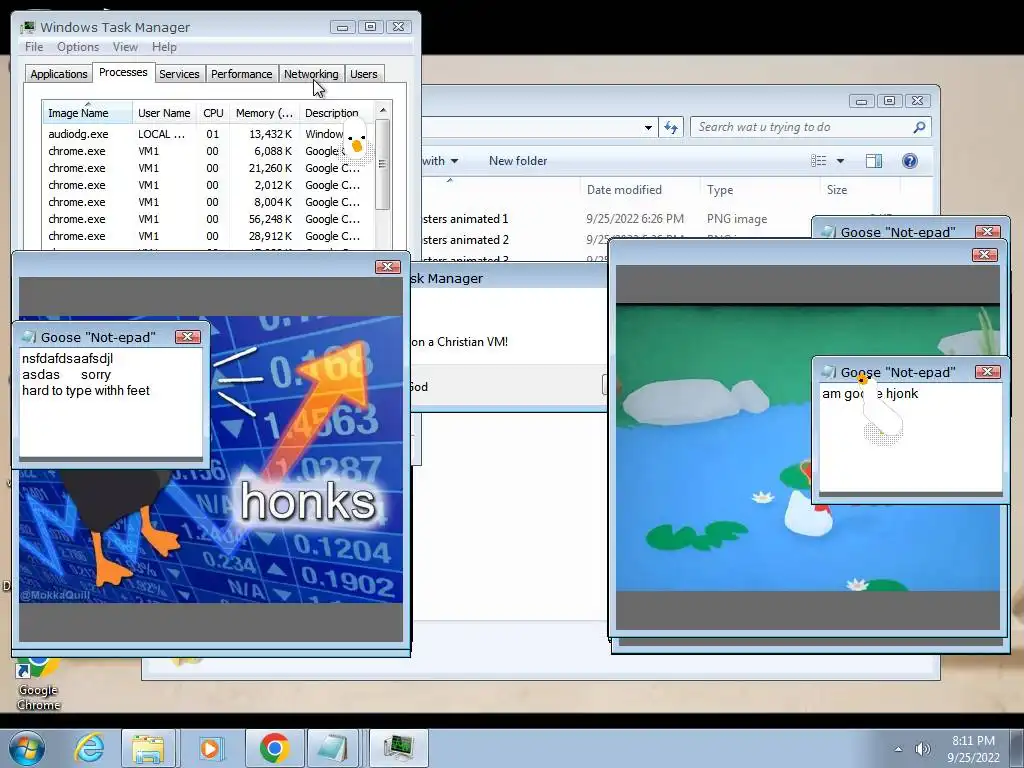Click the 'hard to type withh feet' text area
The width and height of the screenshot is (1024, 768).
coord(111,402)
